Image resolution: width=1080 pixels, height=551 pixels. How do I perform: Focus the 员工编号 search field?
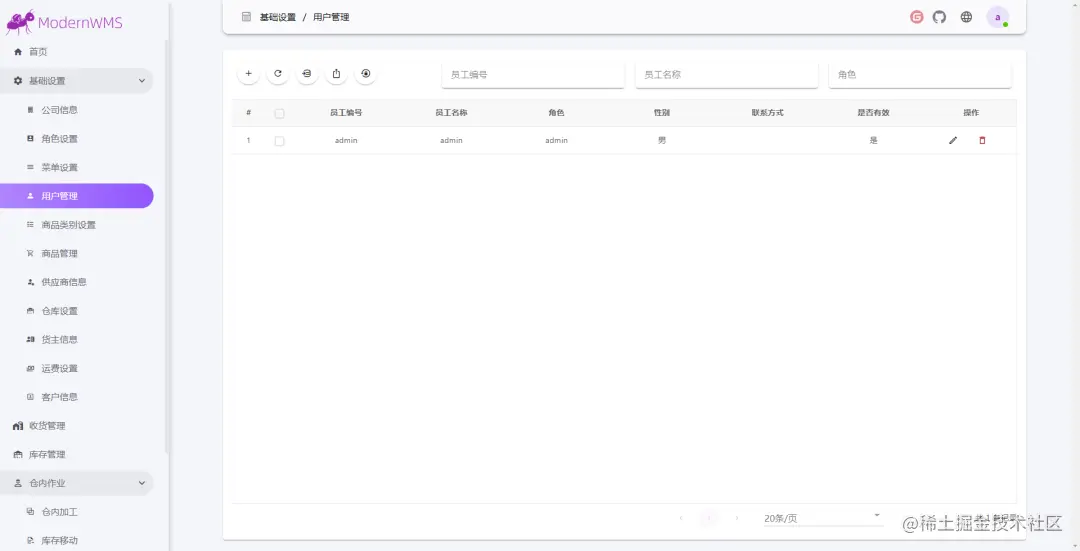tap(533, 74)
